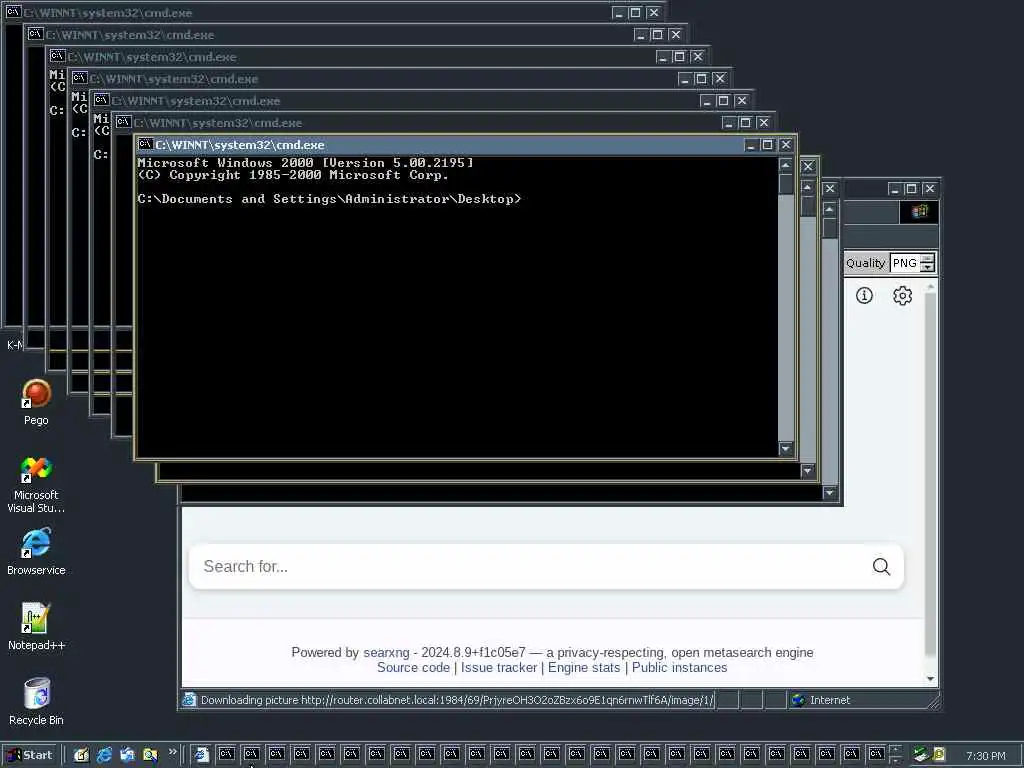Click the yellow system tray icon

939,755
